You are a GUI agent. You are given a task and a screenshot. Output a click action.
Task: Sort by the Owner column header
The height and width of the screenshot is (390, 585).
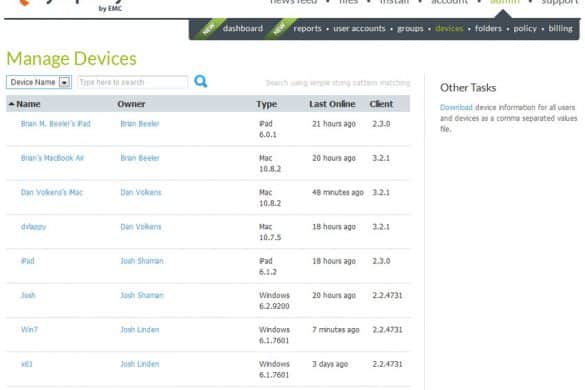(x=131, y=104)
